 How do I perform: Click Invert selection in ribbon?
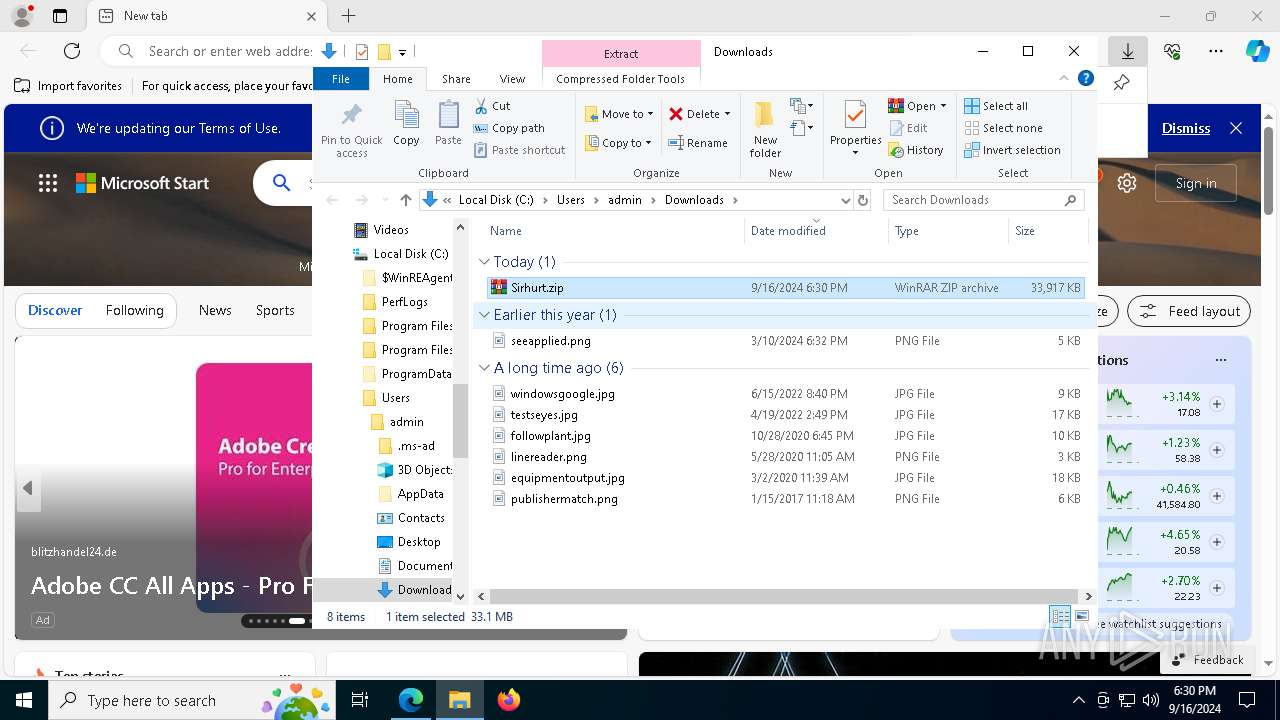coord(1012,150)
